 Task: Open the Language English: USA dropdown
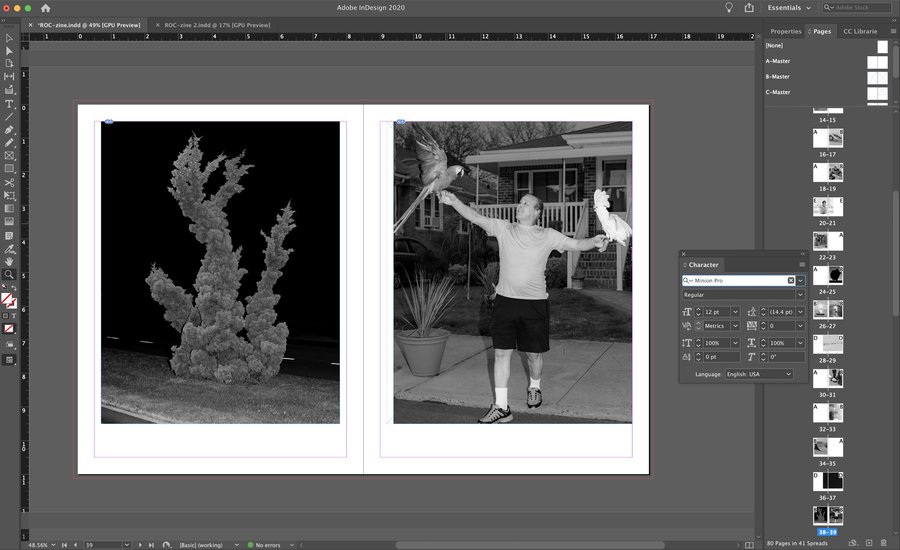coord(788,374)
